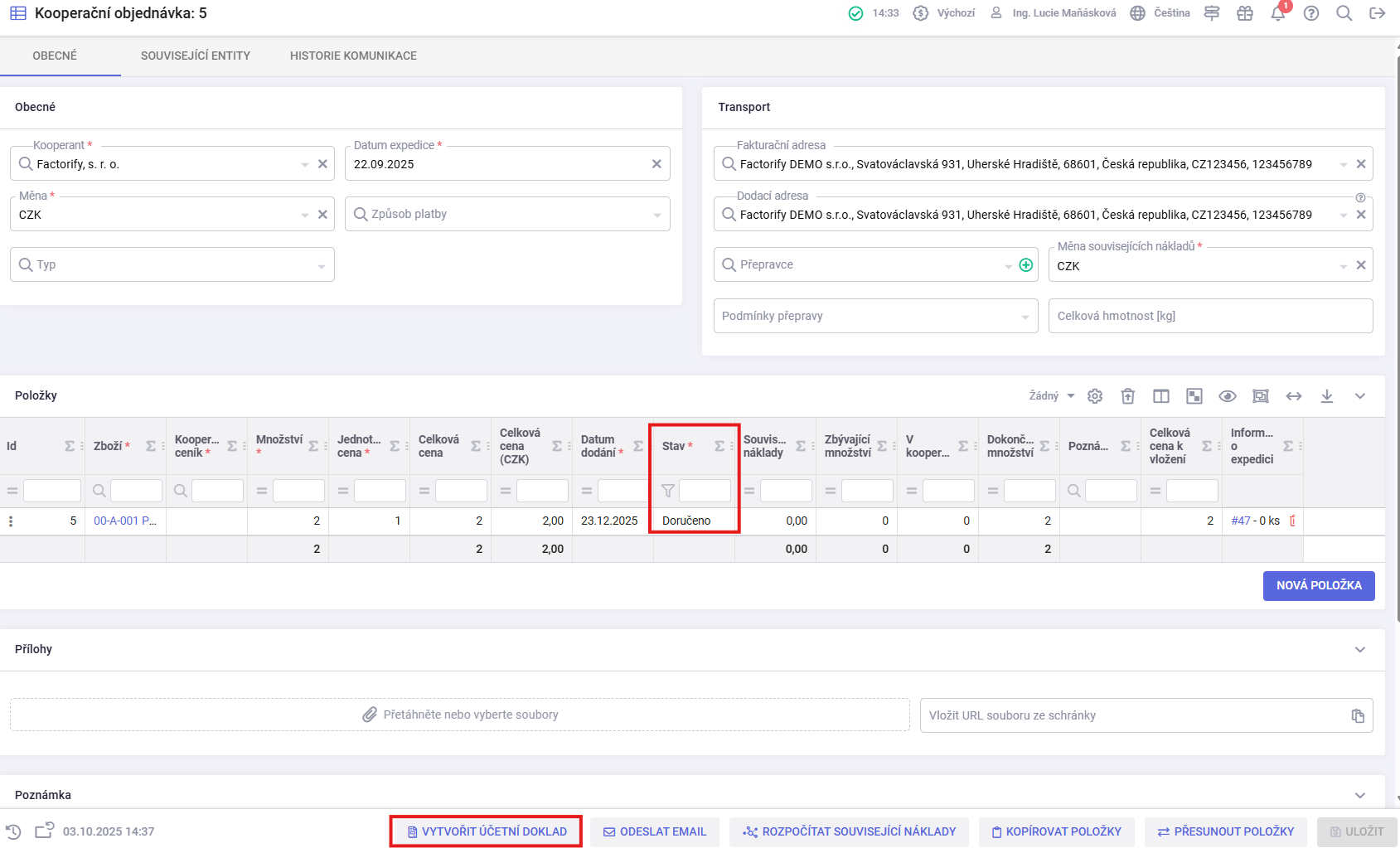Switch to Související entity tab
The height and width of the screenshot is (848, 1400).
click(195, 56)
